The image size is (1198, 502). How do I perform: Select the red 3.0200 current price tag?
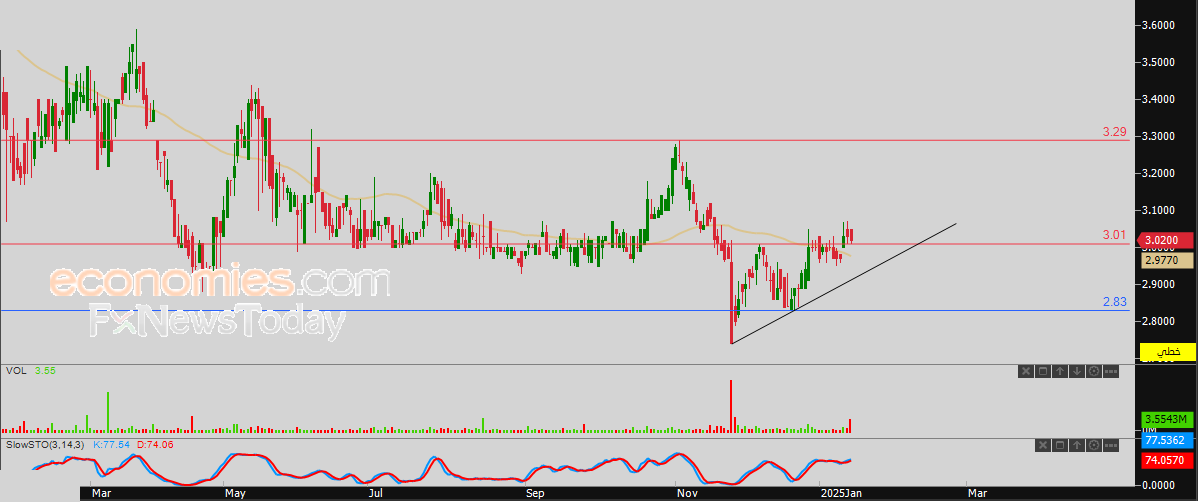(x=1167, y=240)
